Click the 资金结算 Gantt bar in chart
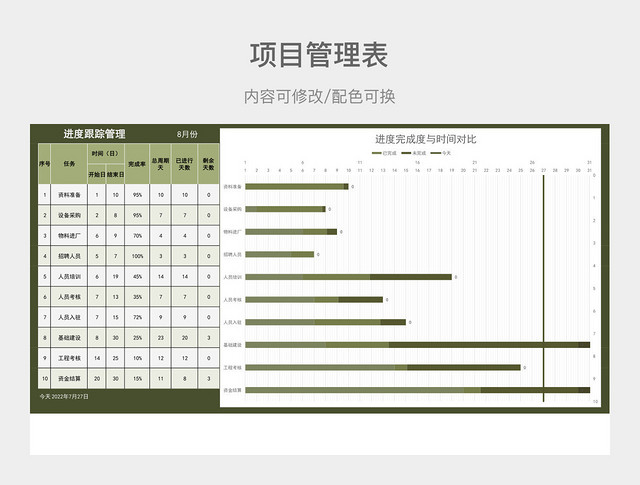 [418, 390]
